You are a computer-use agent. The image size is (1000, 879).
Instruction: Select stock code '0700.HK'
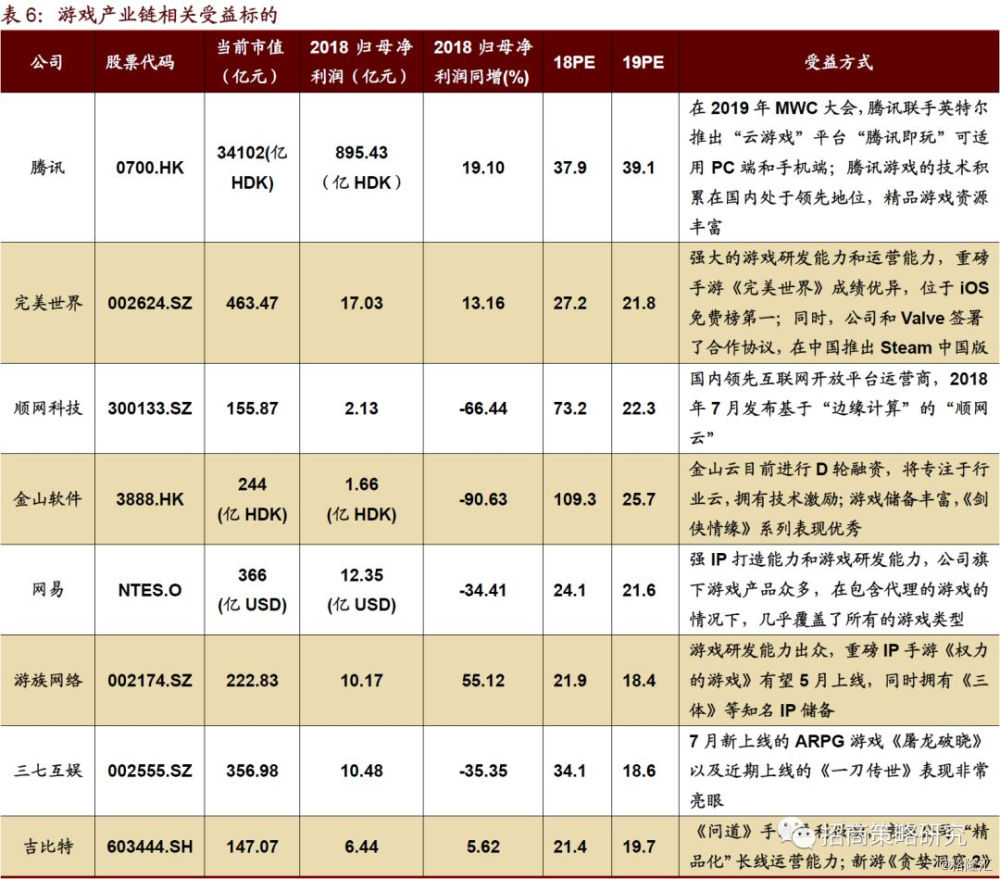(x=150, y=168)
